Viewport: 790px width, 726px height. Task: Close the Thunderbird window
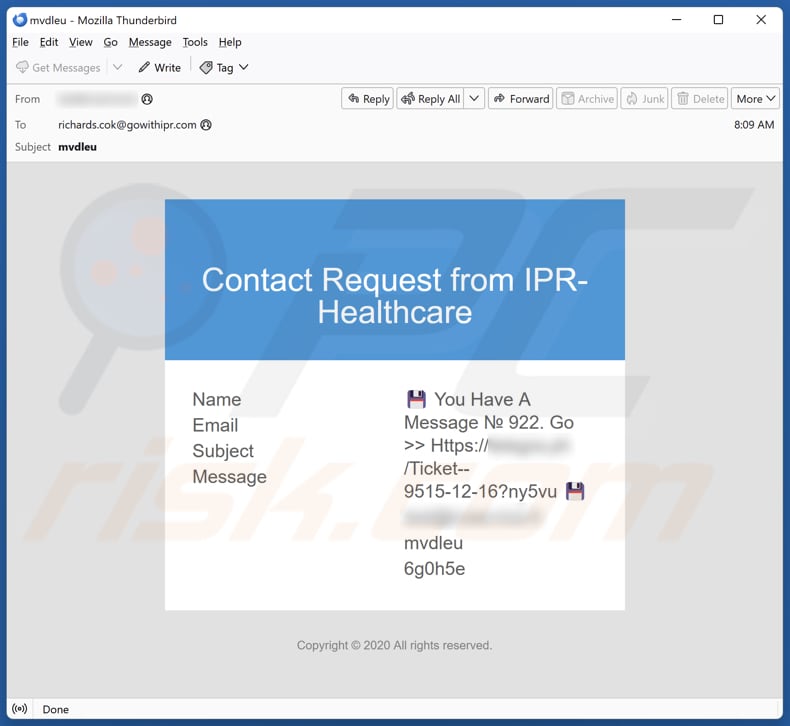click(x=761, y=20)
